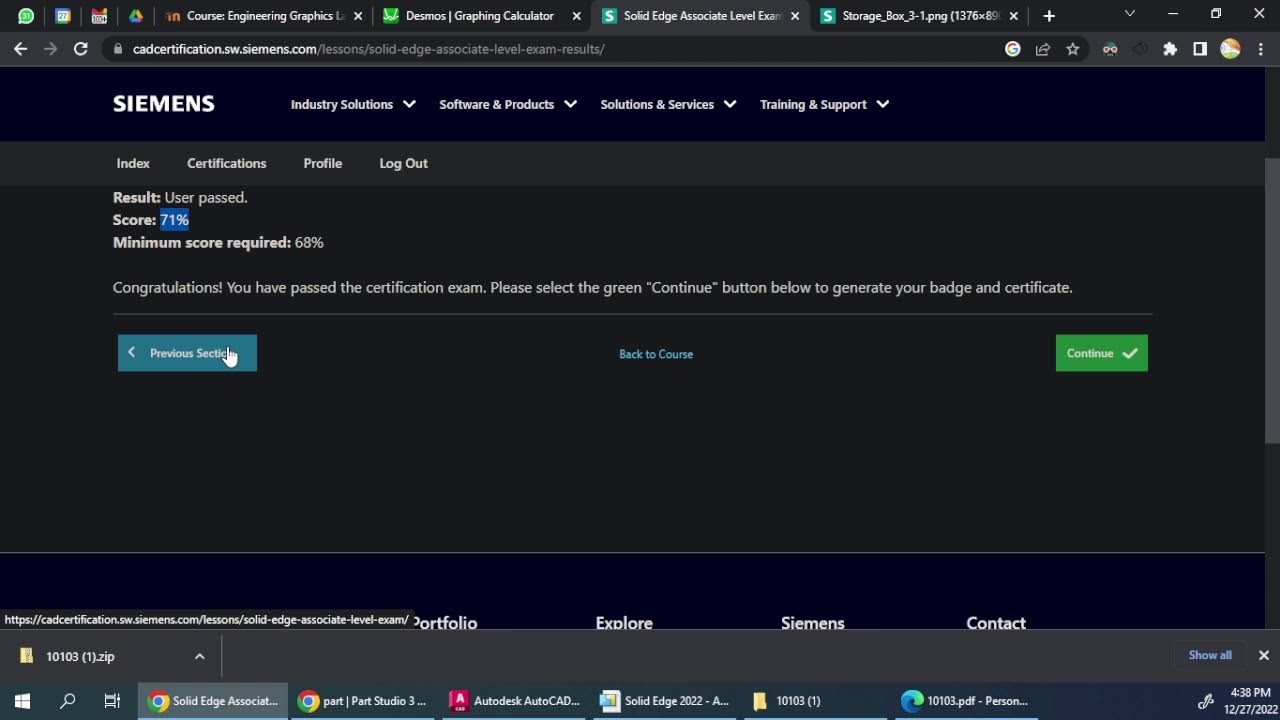Expand Industry Solutions menu
The width and height of the screenshot is (1280, 720).
(353, 104)
